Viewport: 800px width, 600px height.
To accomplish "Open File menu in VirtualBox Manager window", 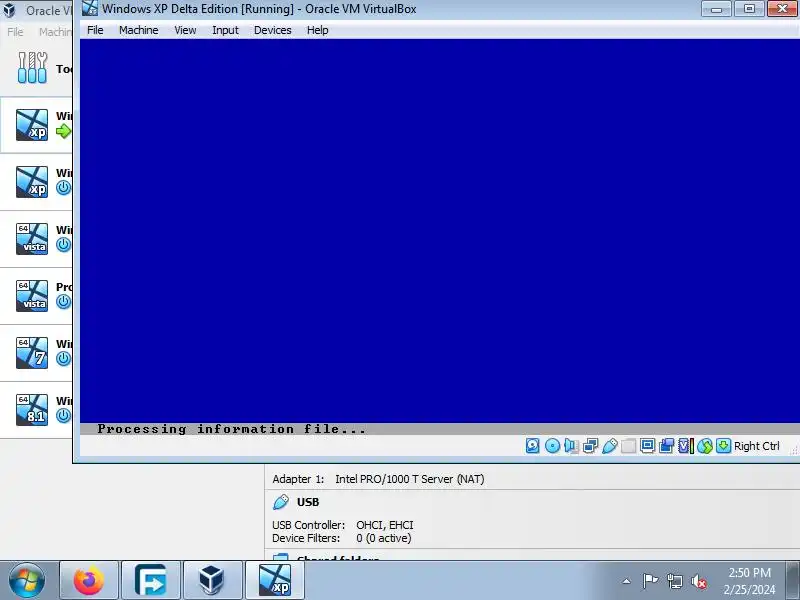I will tap(15, 32).
